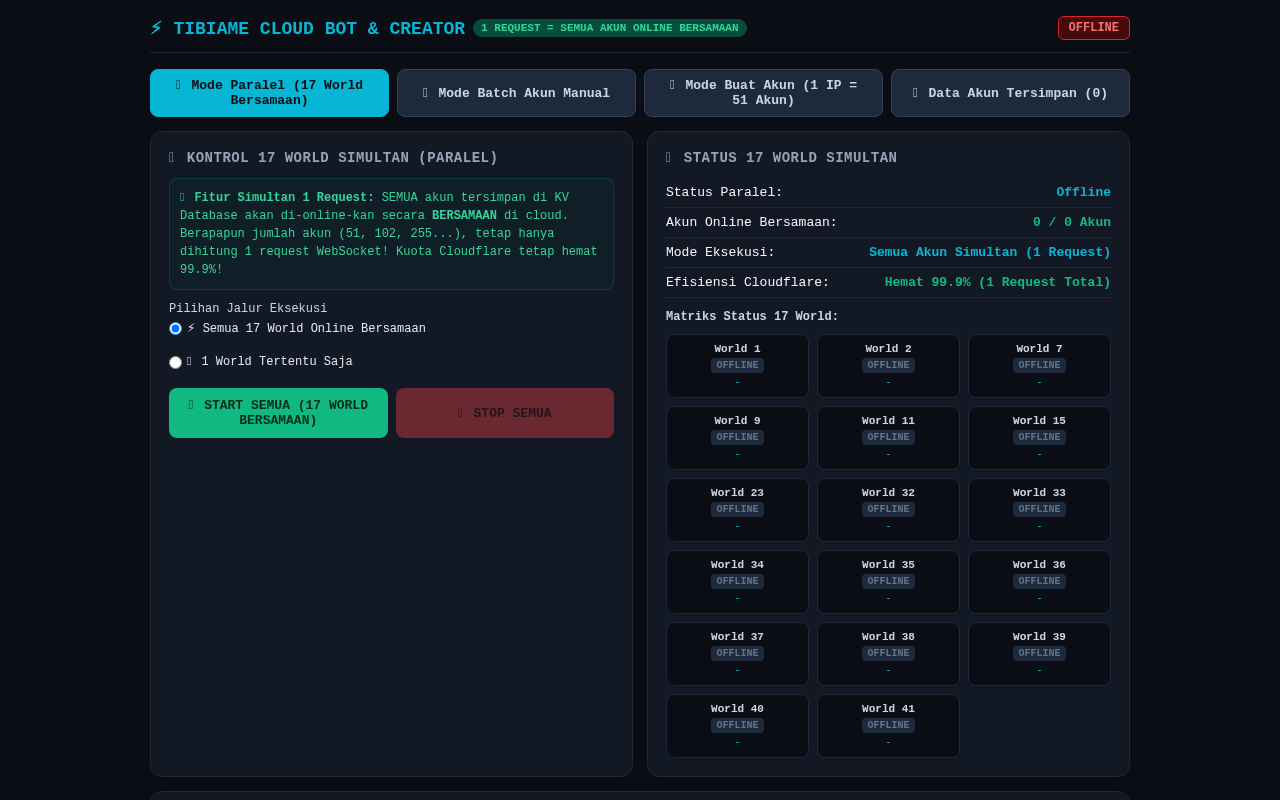The width and height of the screenshot is (1280, 800).
Task: Select the World 40 status card
Action: (x=737, y=726)
